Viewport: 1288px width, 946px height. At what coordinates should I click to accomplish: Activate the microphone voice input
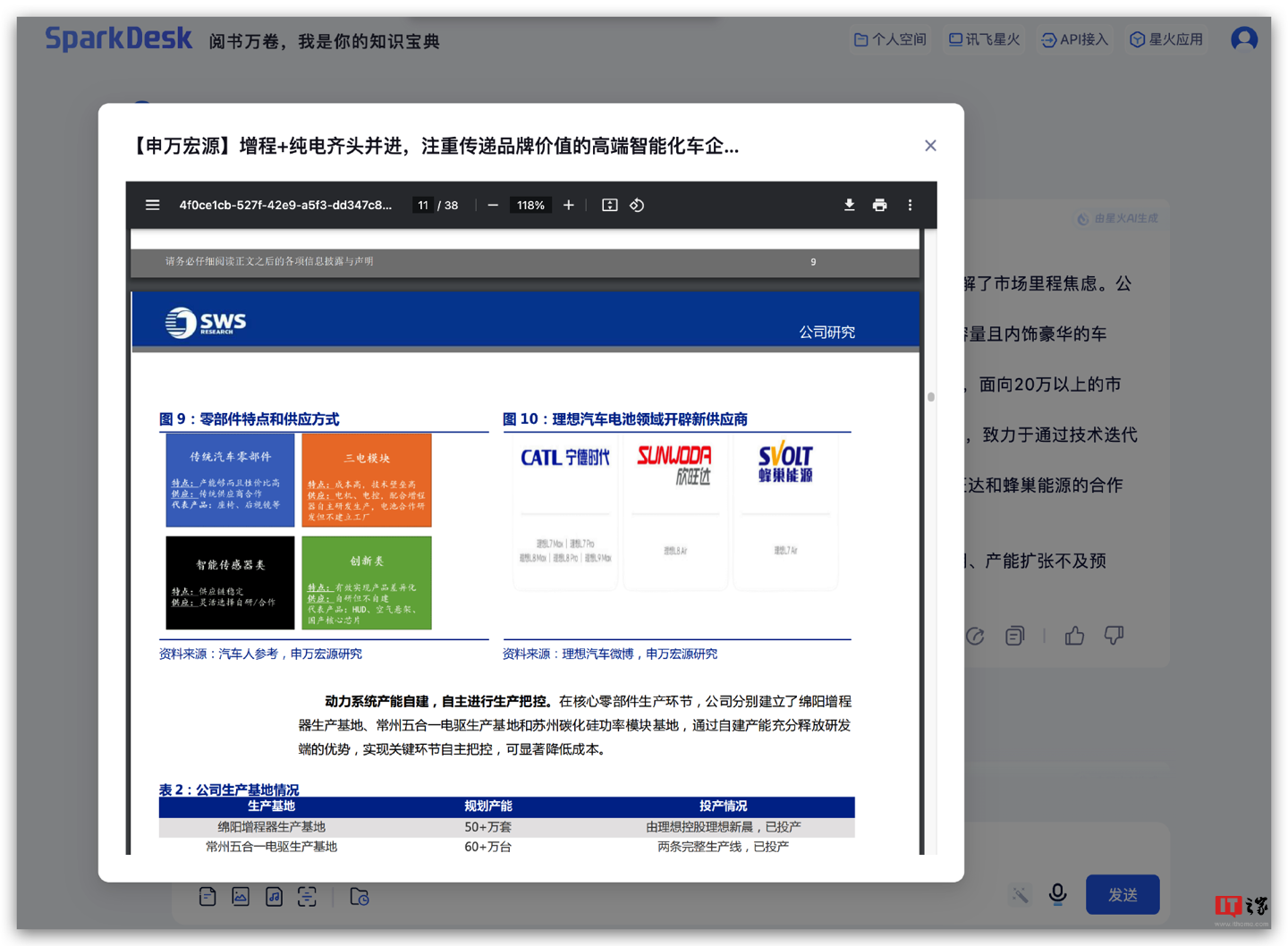click(1057, 894)
